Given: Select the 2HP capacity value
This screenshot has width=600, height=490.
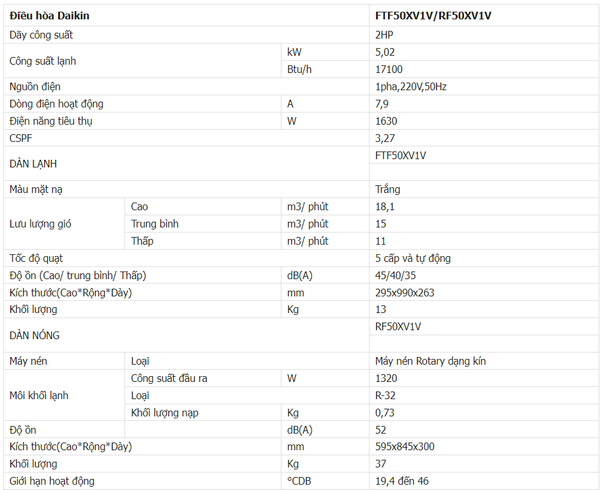Looking at the screenshot, I should (x=384, y=34).
